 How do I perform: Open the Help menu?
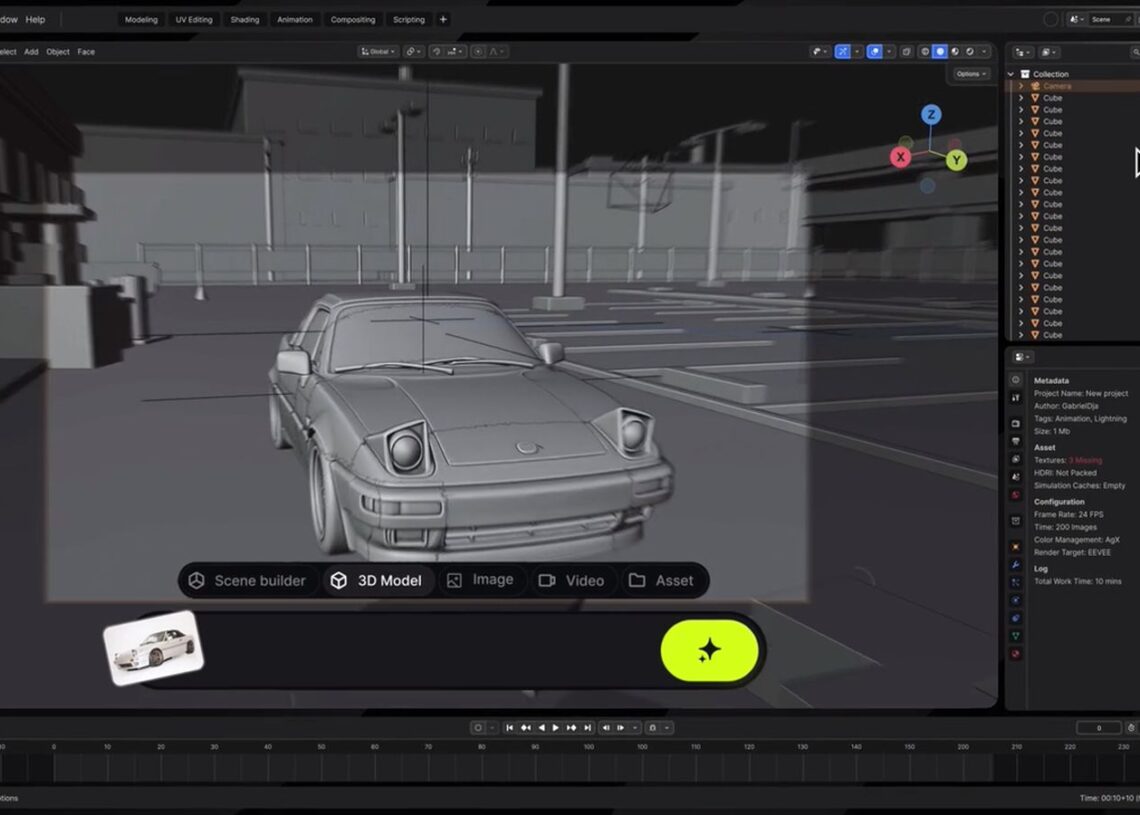pyautogui.click(x=36, y=20)
